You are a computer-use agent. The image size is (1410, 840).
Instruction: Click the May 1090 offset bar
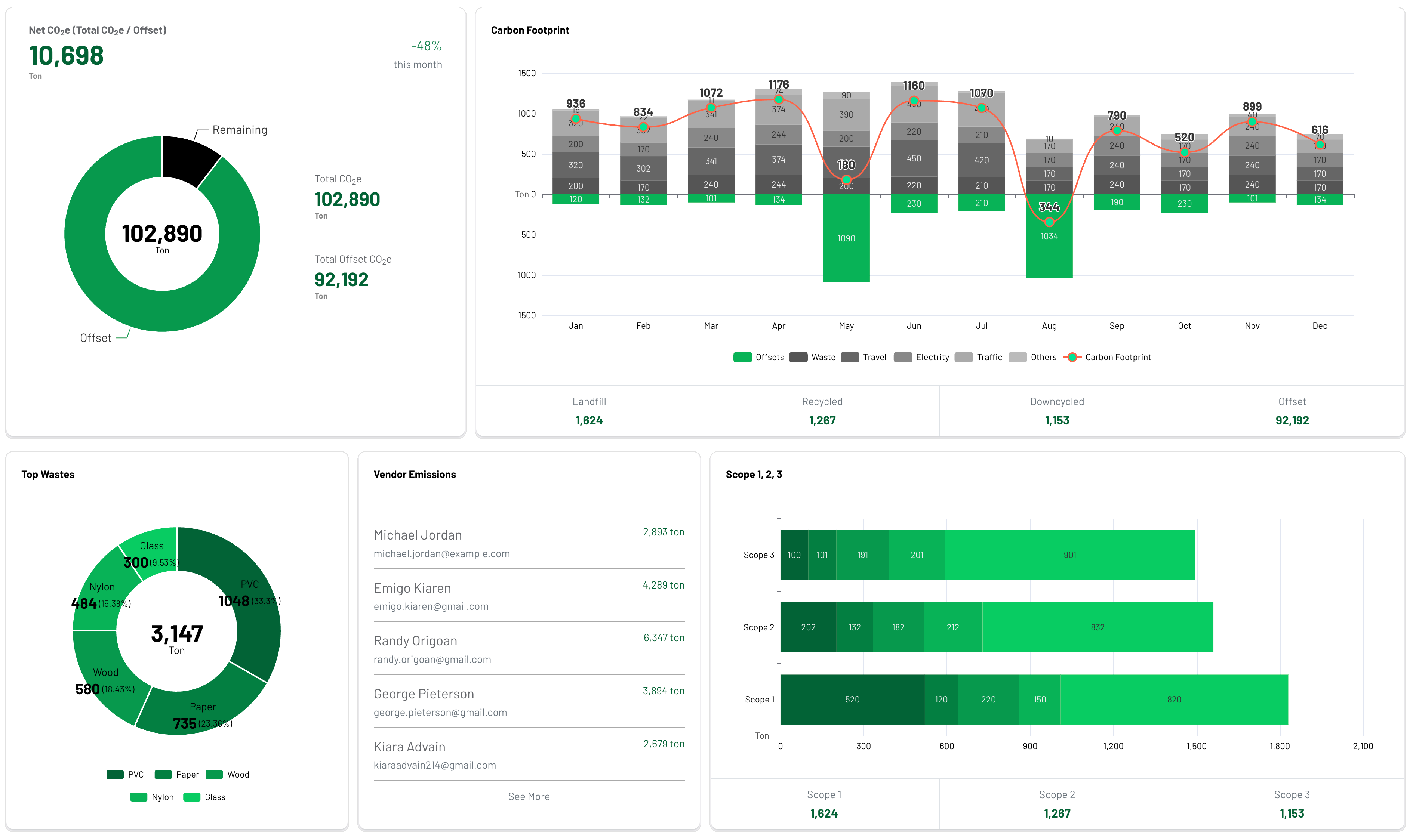point(846,249)
